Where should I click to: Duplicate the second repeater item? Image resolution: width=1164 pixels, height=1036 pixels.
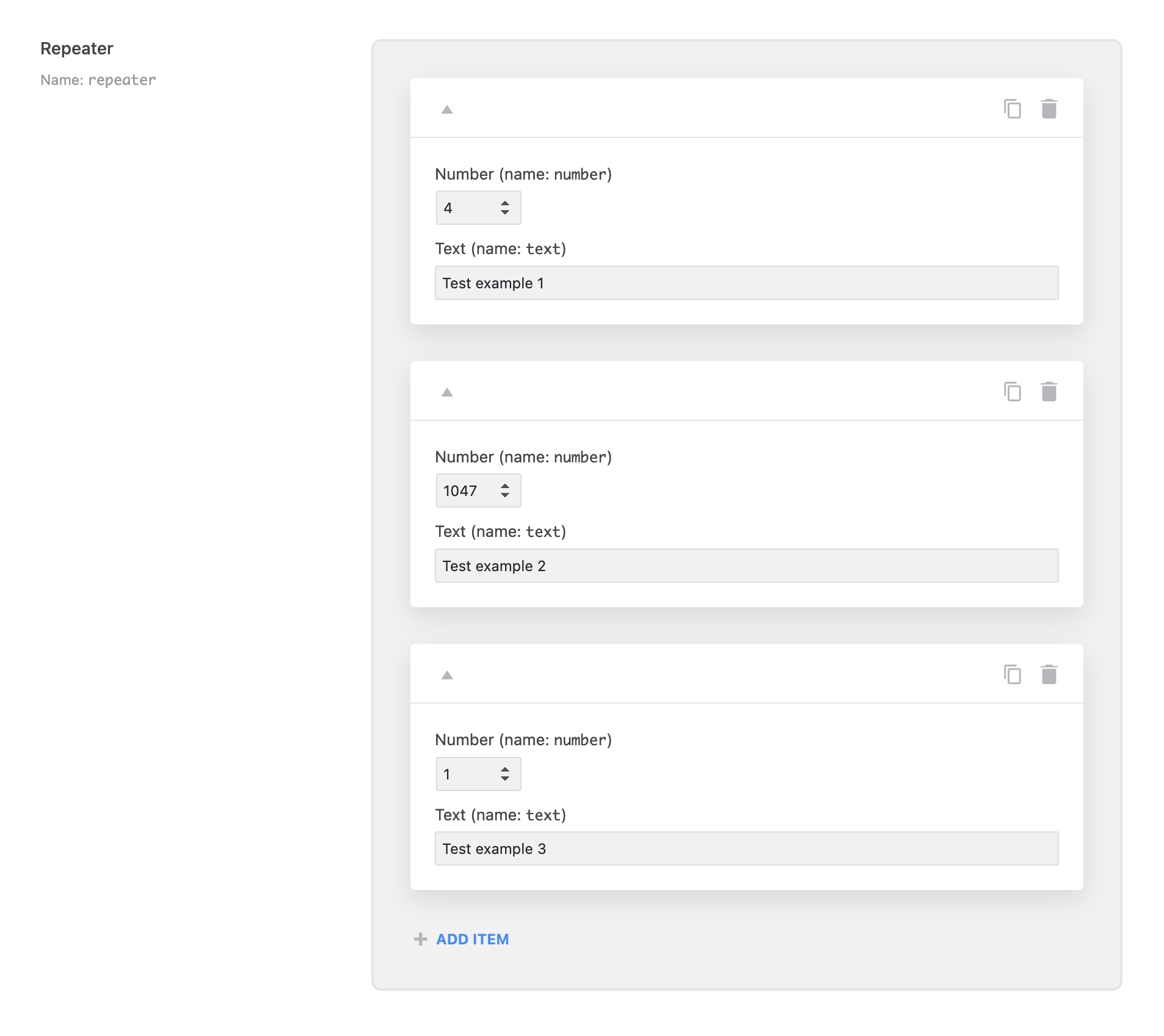click(x=1013, y=392)
